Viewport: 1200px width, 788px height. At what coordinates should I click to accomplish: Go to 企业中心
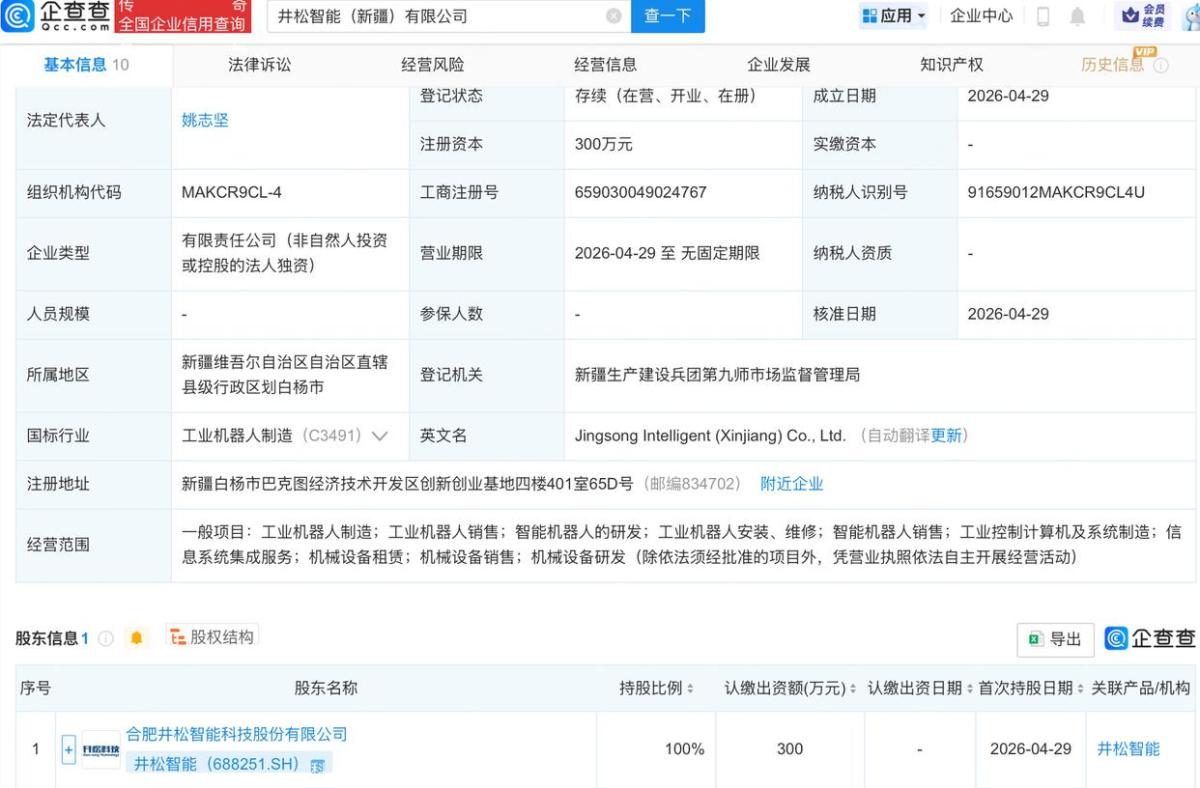(981, 16)
